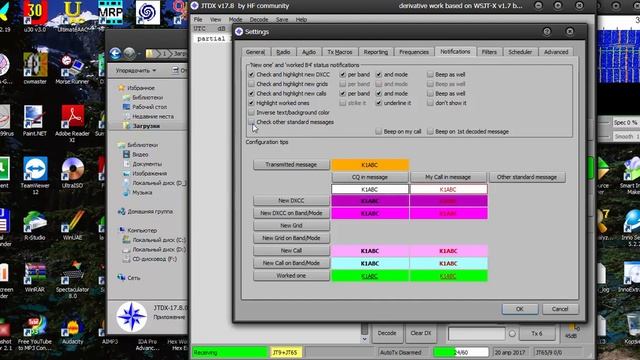
Task: Open the Decode menu in JTDX
Action: coord(259,20)
